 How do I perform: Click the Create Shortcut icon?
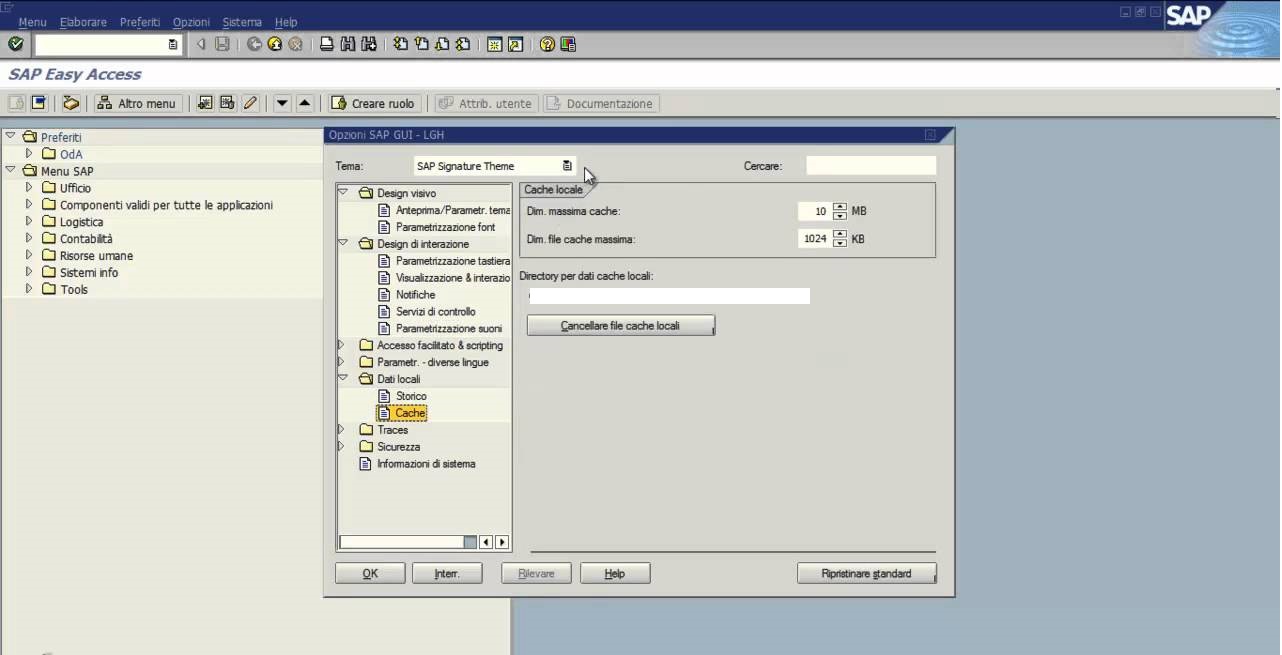tap(515, 44)
